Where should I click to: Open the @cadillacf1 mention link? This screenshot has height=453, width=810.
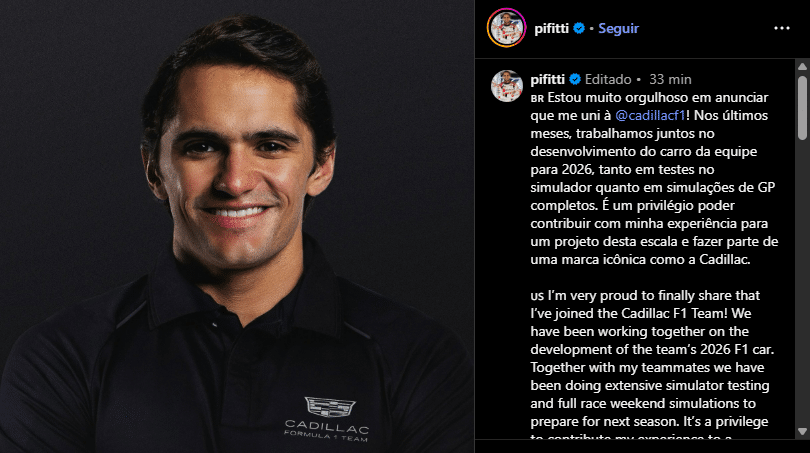click(x=650, y=115)
